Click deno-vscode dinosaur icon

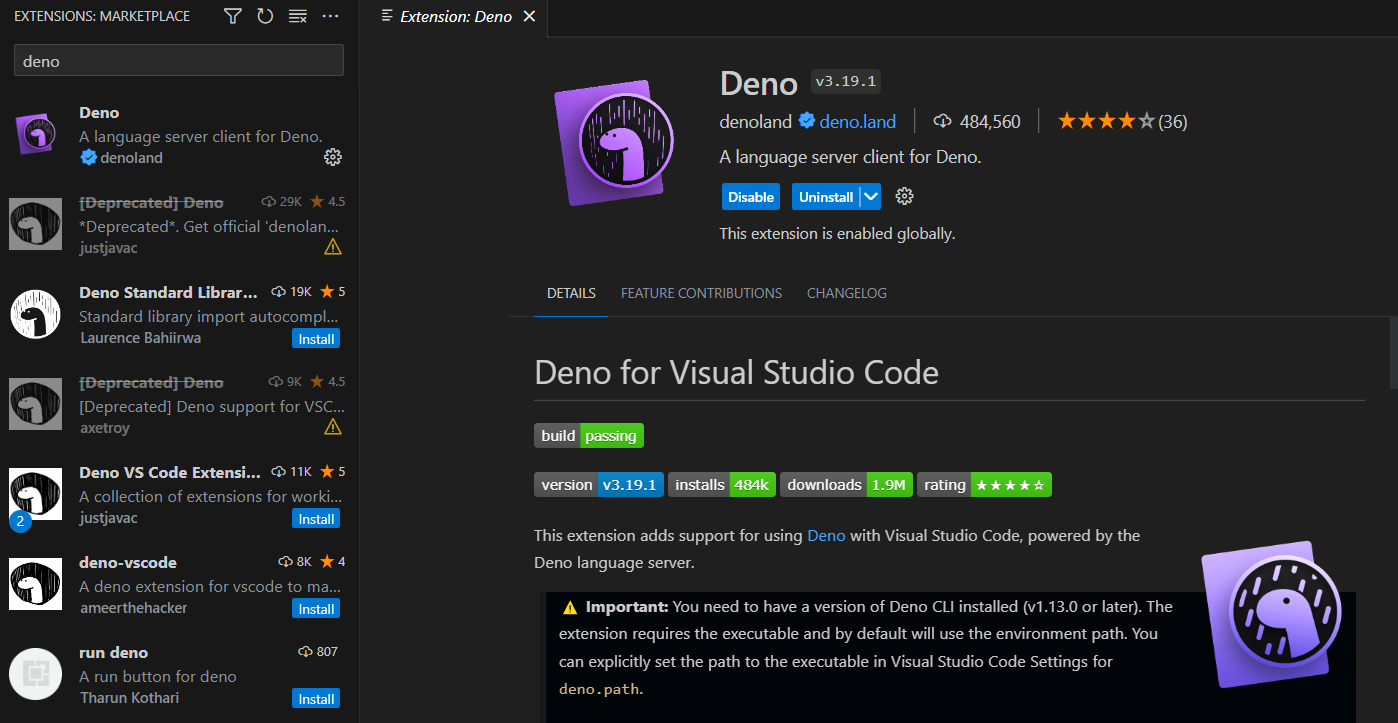(x=35, y=584)
